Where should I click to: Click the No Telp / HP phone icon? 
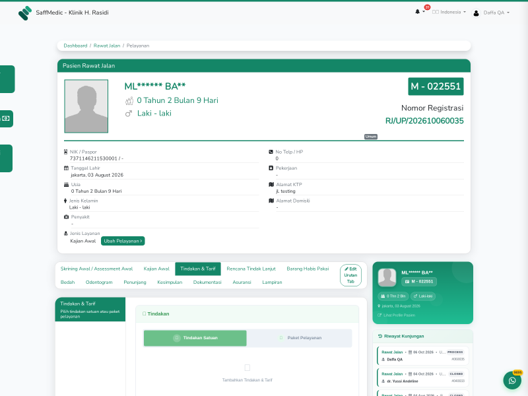(271, 152)
